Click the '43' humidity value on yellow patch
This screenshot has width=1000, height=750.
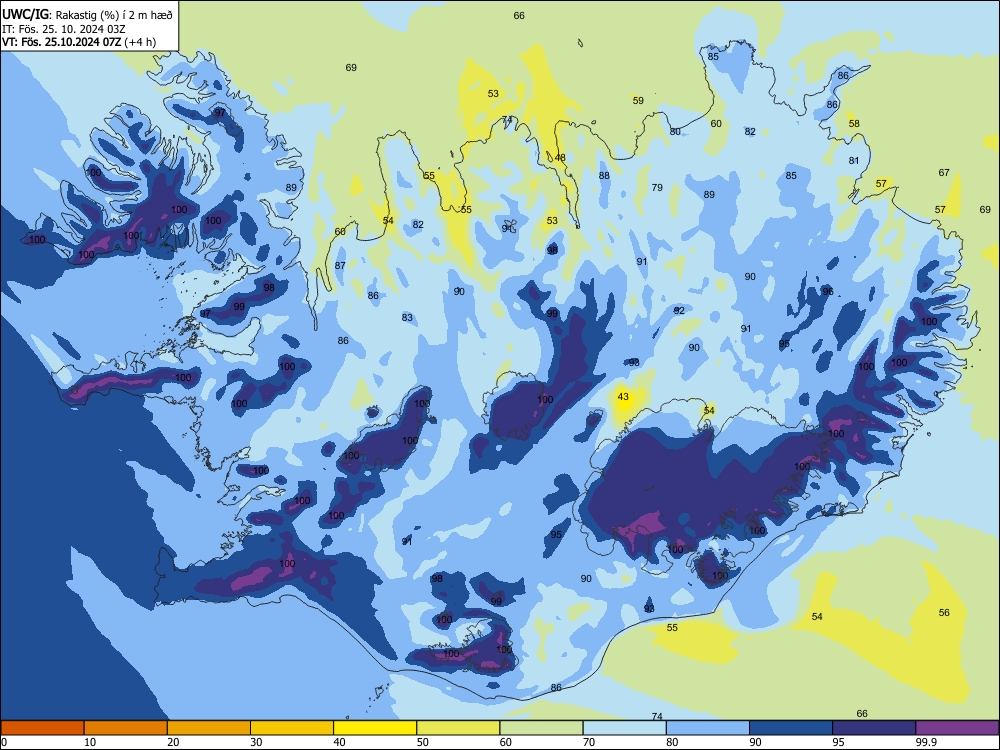point(623,397)
